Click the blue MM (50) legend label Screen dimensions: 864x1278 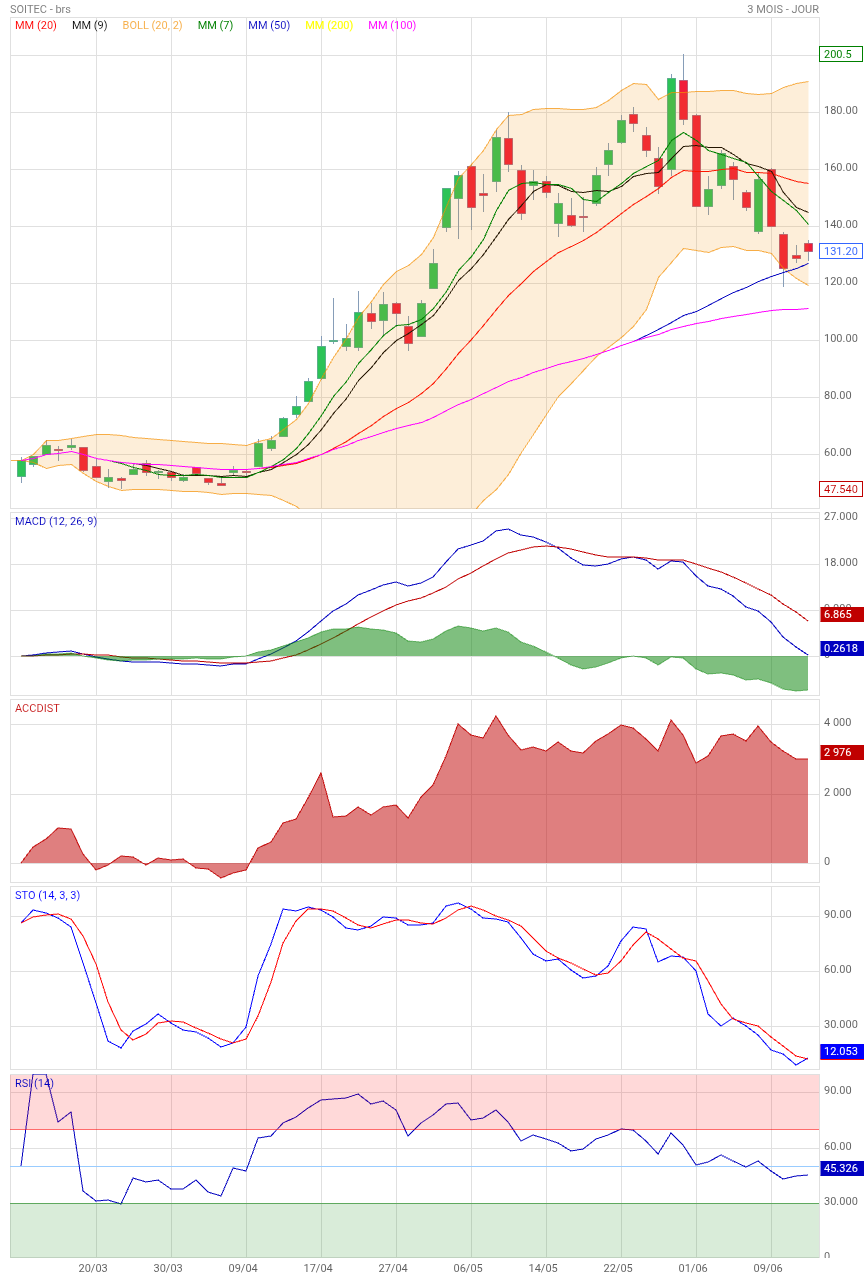coord(269,25)
